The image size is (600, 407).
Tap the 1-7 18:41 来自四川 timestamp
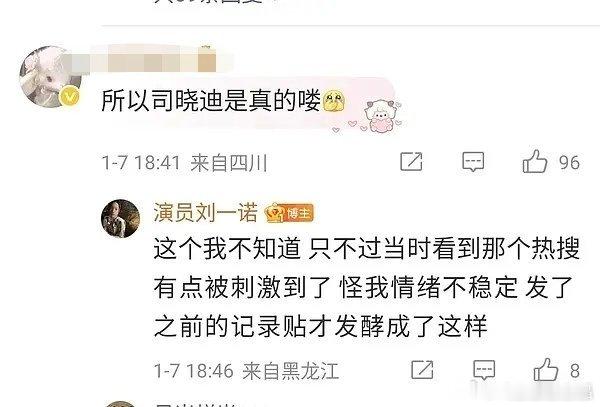[184, 163]
